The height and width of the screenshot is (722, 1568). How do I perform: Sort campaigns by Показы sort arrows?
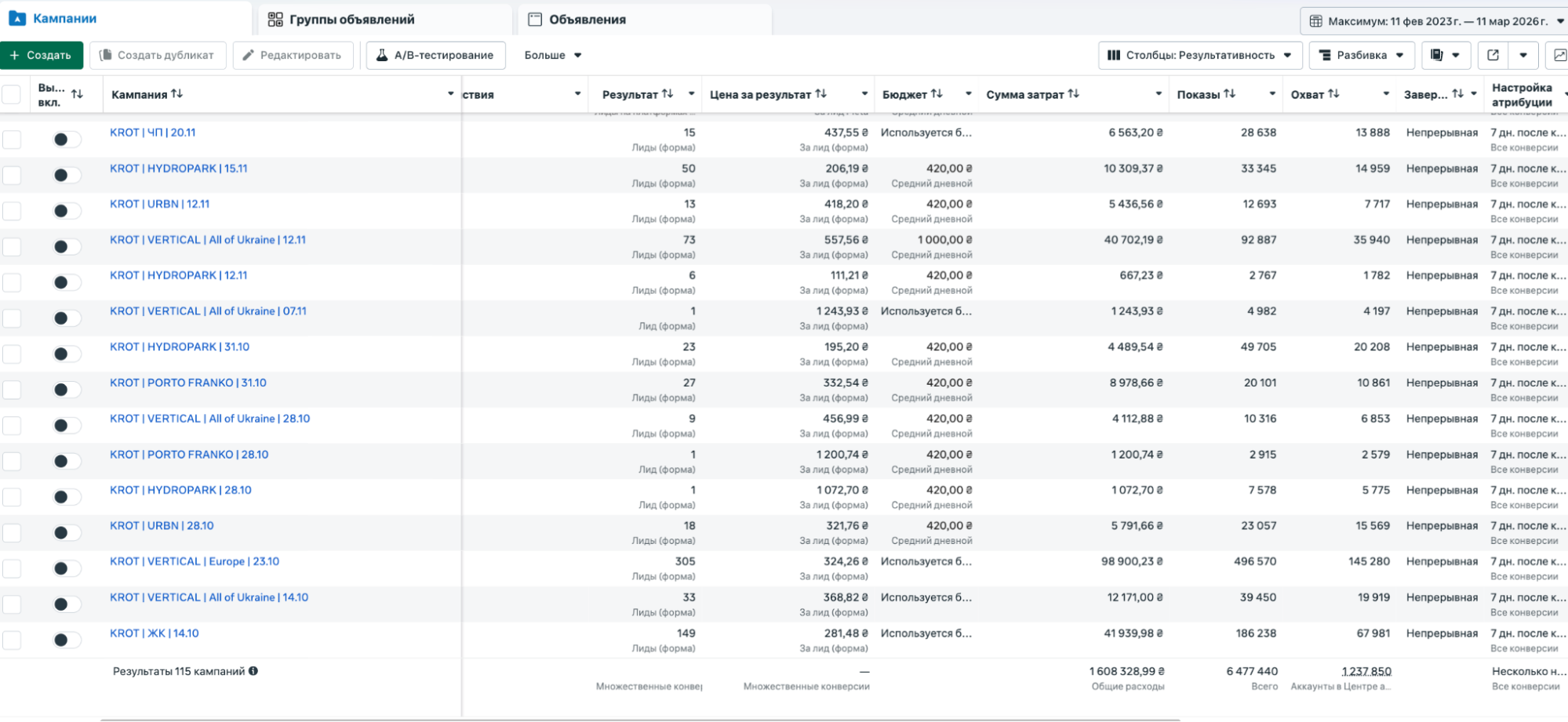[1229, 94]
